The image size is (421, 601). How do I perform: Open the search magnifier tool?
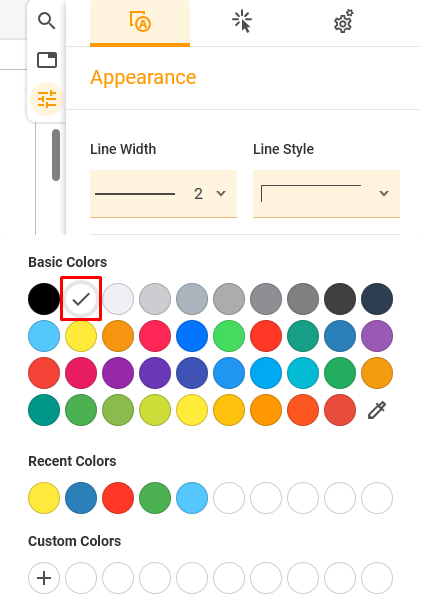click(46, 21)
